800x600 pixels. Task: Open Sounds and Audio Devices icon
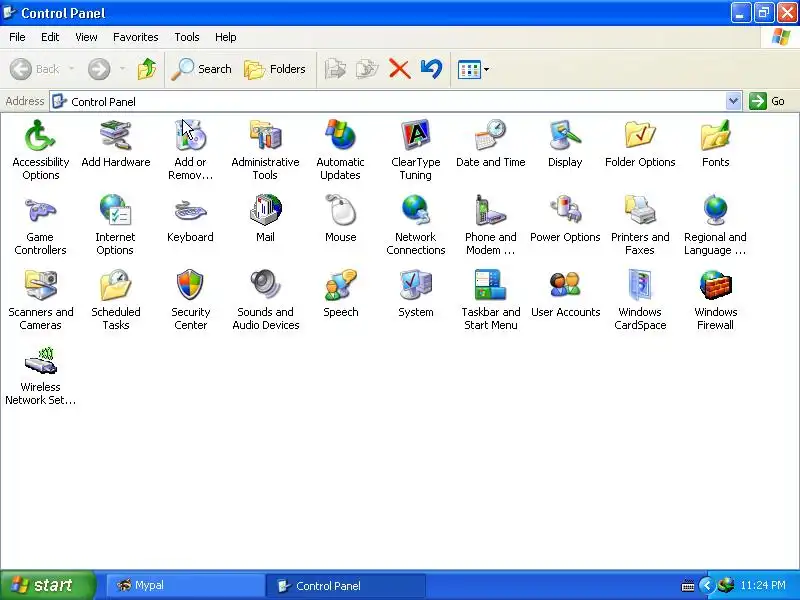[265, 286]
